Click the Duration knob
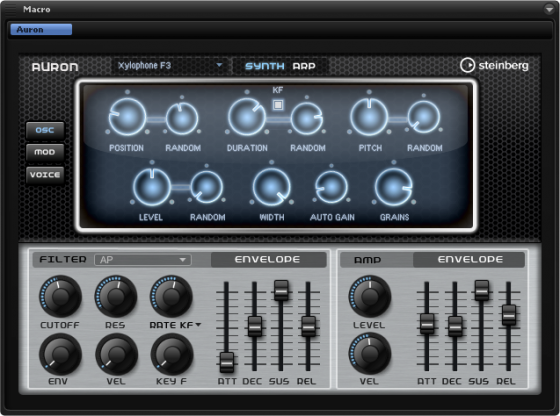Screen dimensions: 560x416 pyautogui.click(x=247, y=117)
